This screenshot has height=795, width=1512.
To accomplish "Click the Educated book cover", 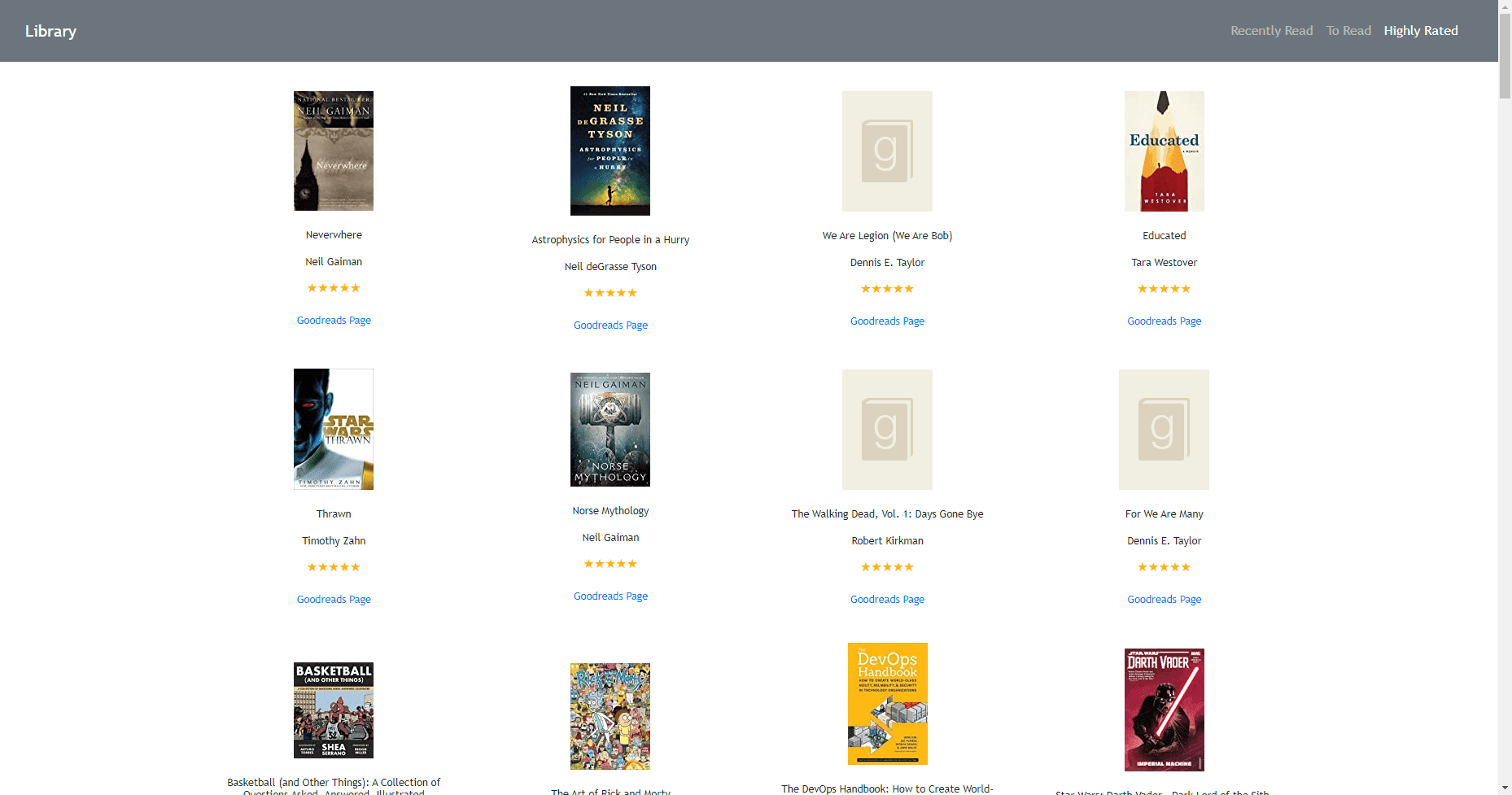I will [x=1165, y=151].
